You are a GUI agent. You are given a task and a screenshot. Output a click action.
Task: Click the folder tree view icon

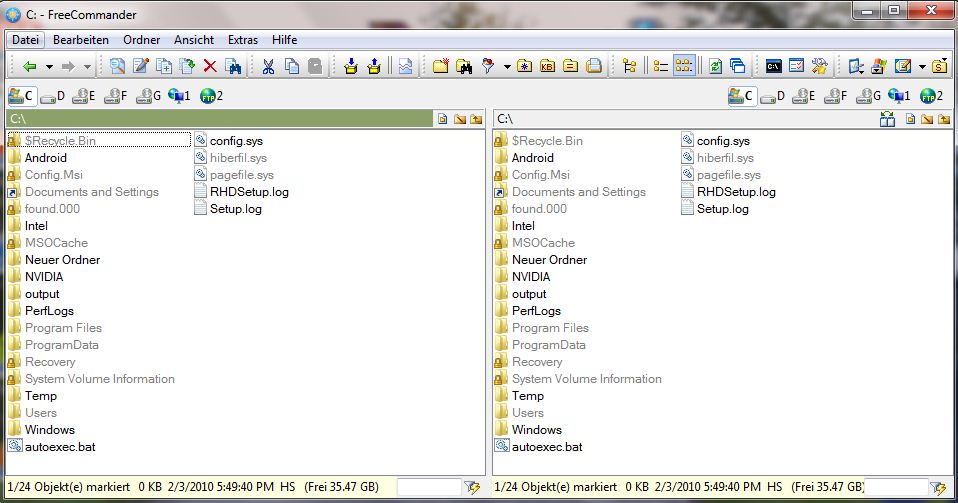click(629, 66)
